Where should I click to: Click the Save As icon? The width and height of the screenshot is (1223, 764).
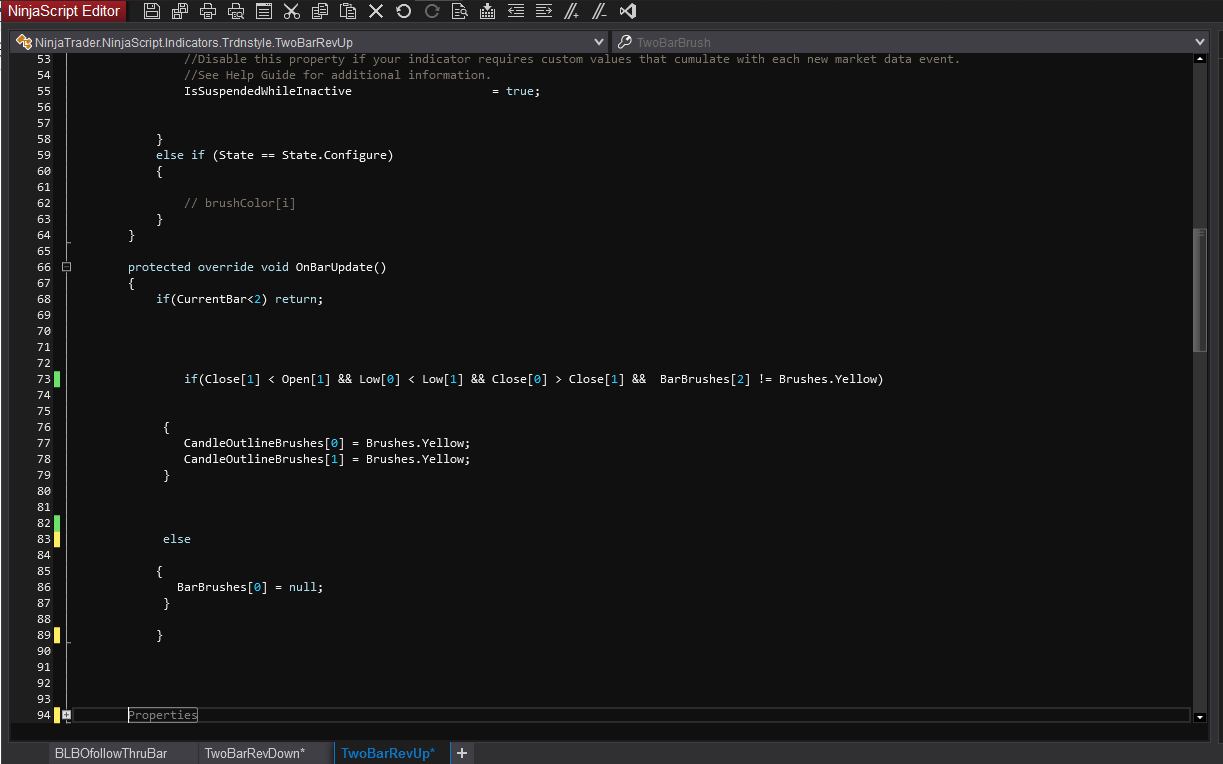[180, 11]
